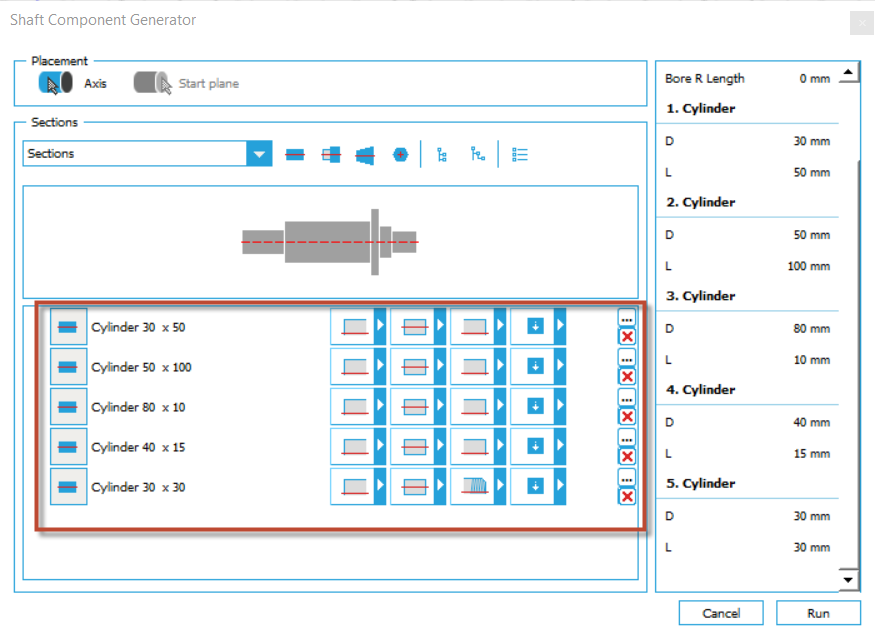Select the hexagon Polygon section icon
Image resolution: width=875 pixels, height=639 pixels.
coord(399,154)
